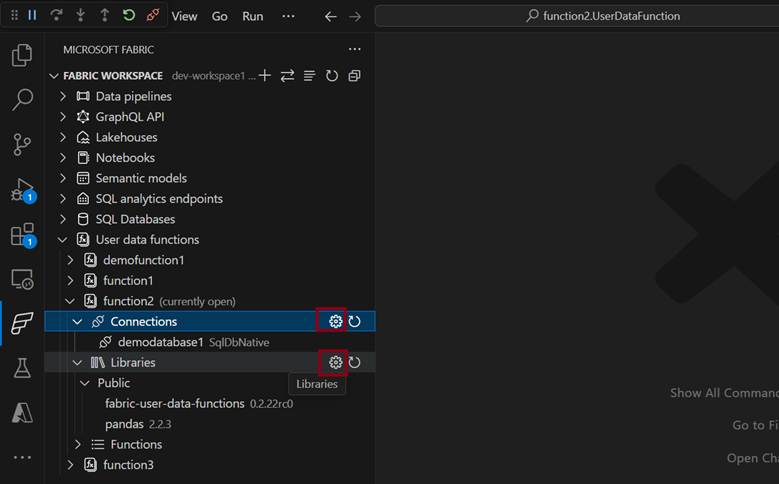Viewport: 779px width, 484px height.
Task: Click the list view icon in workspace header
Action: 310,76
